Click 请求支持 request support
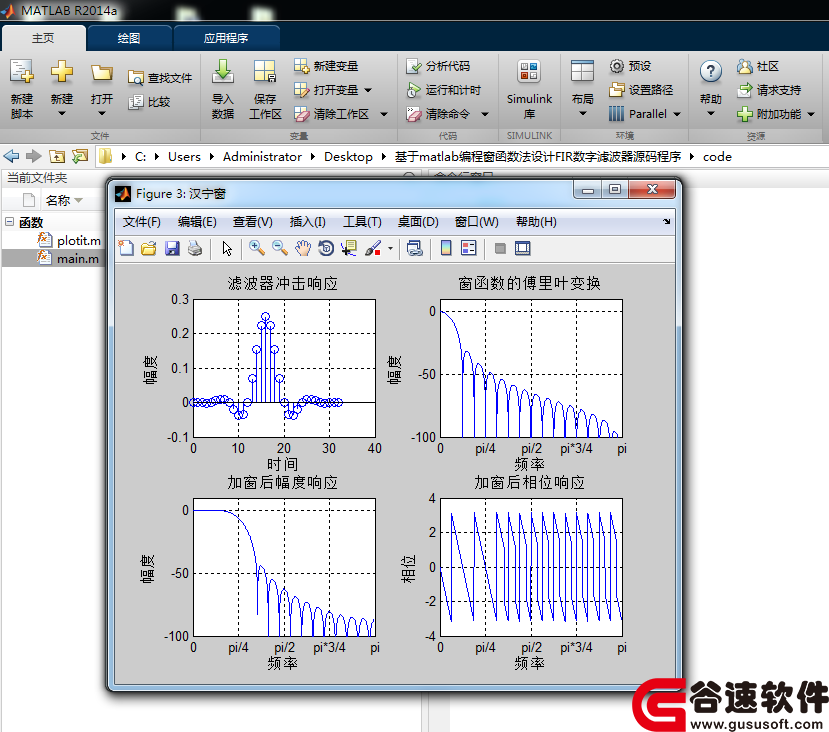Image resolution: width=829 pixels, height=732 pixels. [769, 90]
